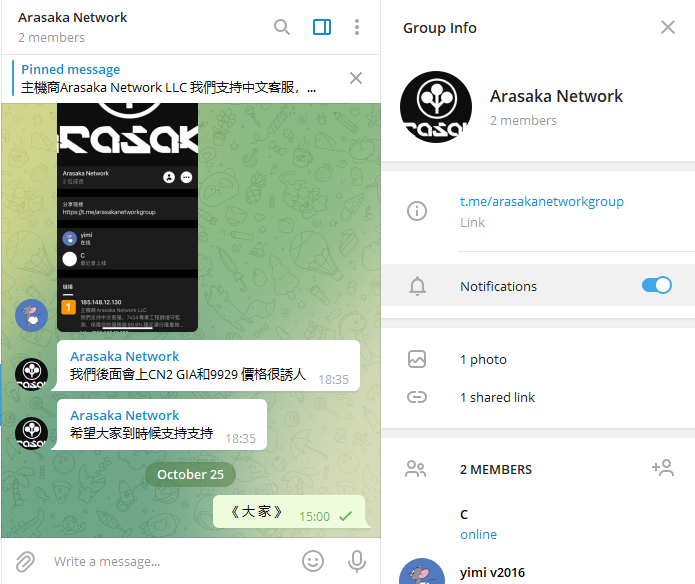The height and width of the screenshot is (584, 695).
Task: Click the Arasaka Network chat title header
Action: (x=72, y=18)
